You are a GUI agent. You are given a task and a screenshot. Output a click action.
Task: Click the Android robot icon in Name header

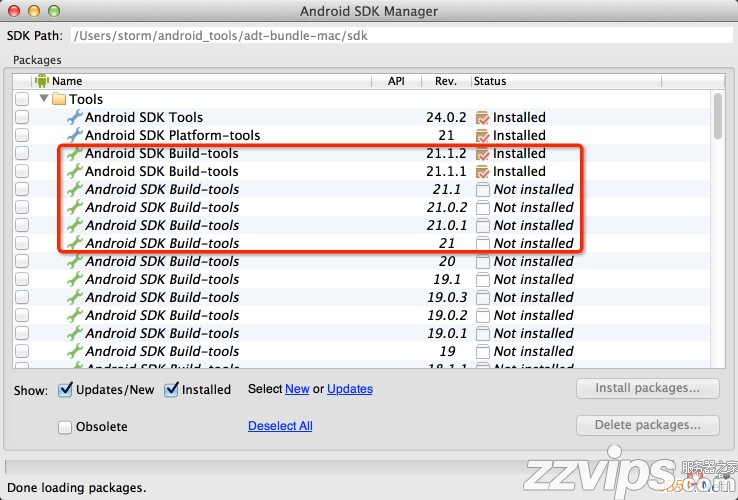tap(42, 81)
